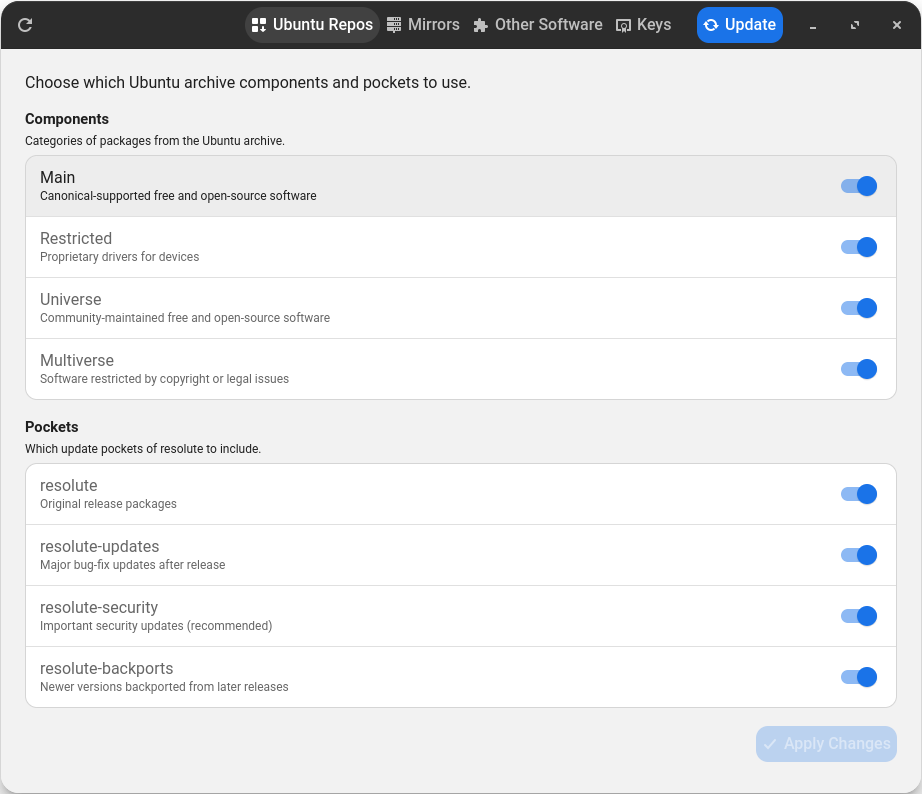Open the Other Software tab
This screenshot has width=922, height=794.
tap(538, 25)
